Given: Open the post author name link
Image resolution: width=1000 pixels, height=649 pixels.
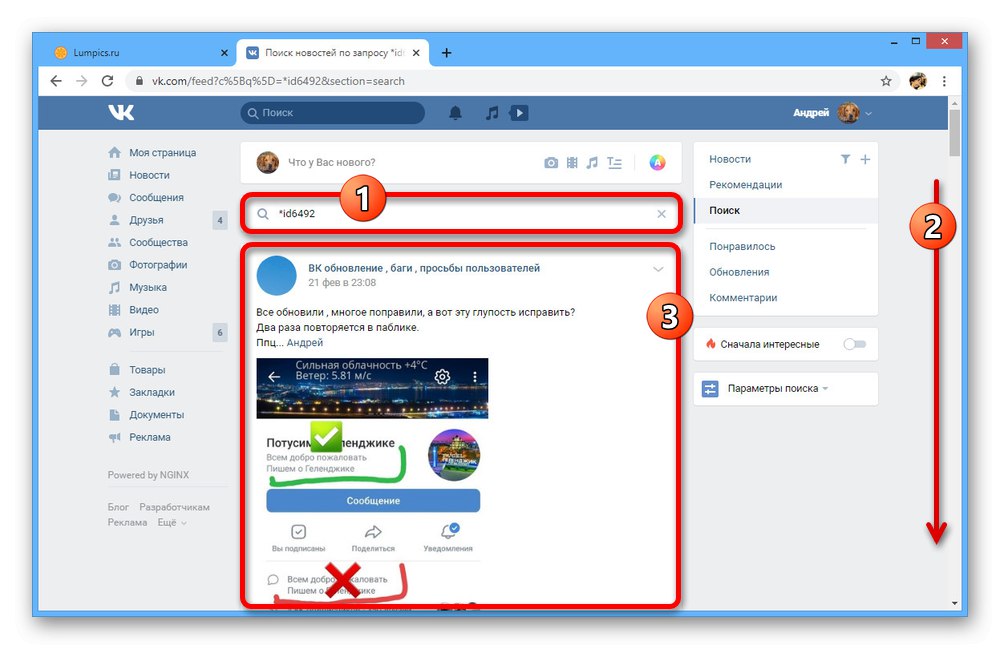Looking at the screenshot, I should 424,268.
